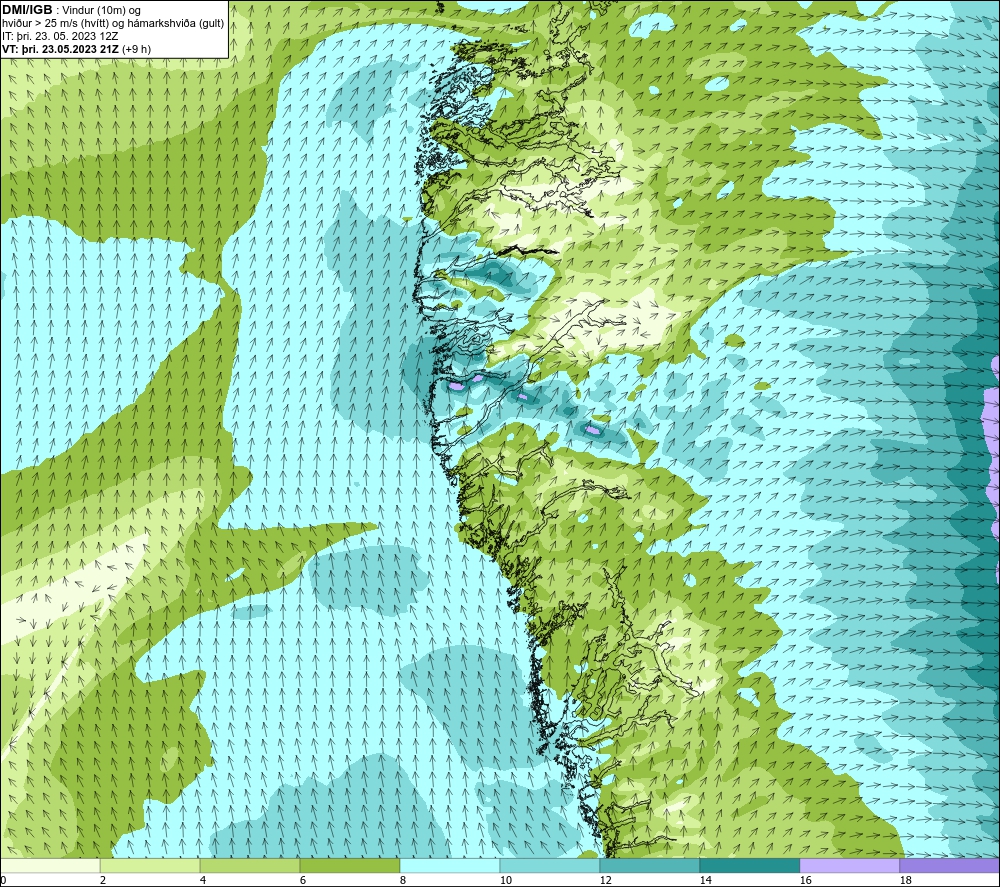The height and width of the screenshot is (887, 1000).
Task: Click the legend label '14'
Action: click(x=705, y=880)
